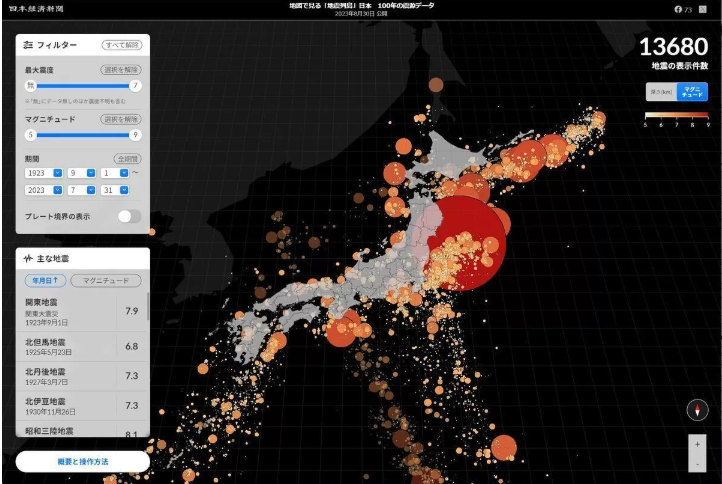Sort earthquake list by マグニチュード
This screenshot has width=722, height=484.
click(104, 281)
